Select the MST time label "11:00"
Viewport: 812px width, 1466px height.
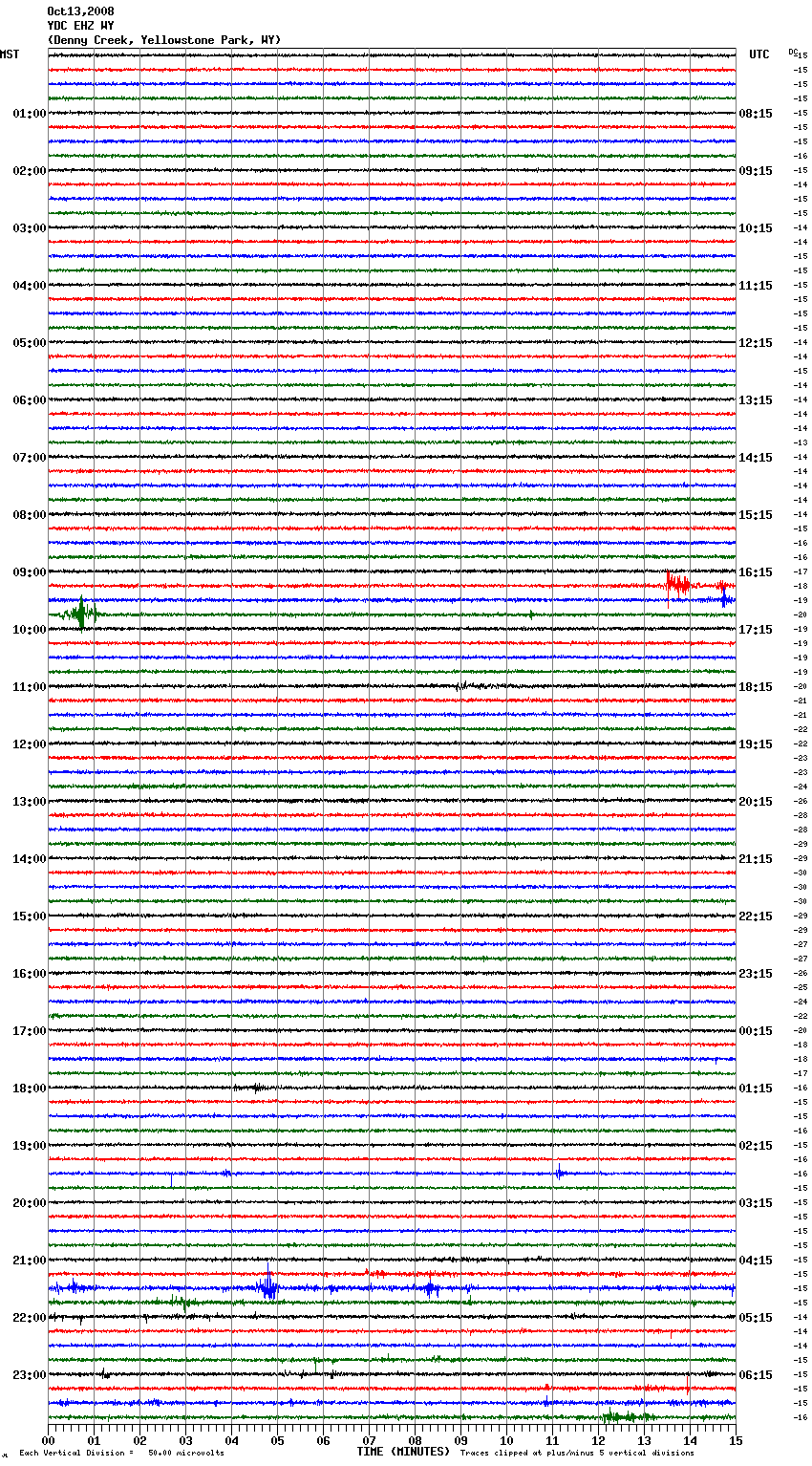pos(30,687)
